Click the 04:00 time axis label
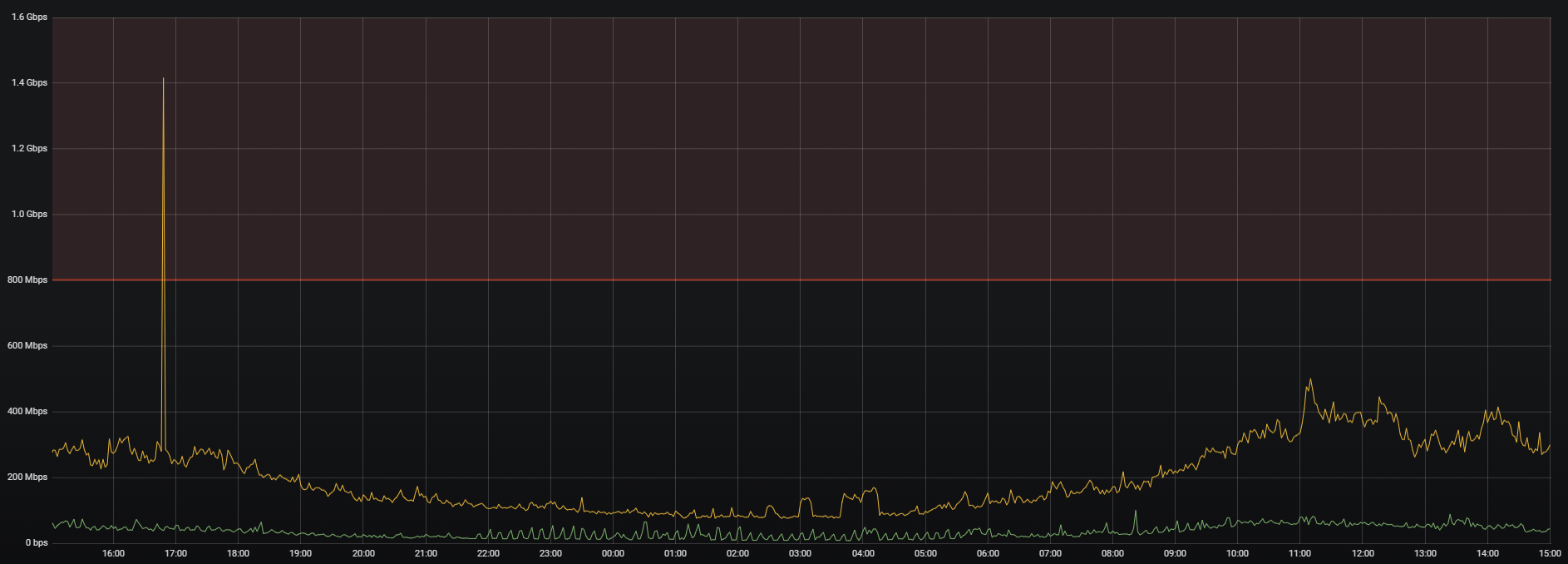This screenshot has height=564, width=1568. point(863,554)
